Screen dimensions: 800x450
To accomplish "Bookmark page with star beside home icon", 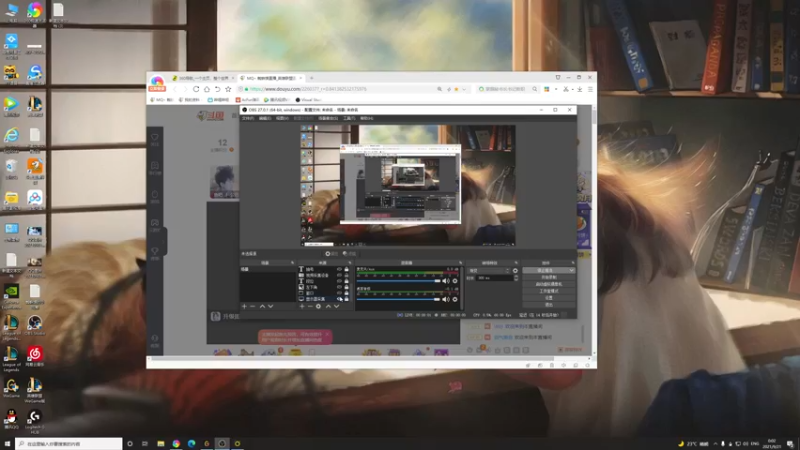I will [x=228, y=89].
